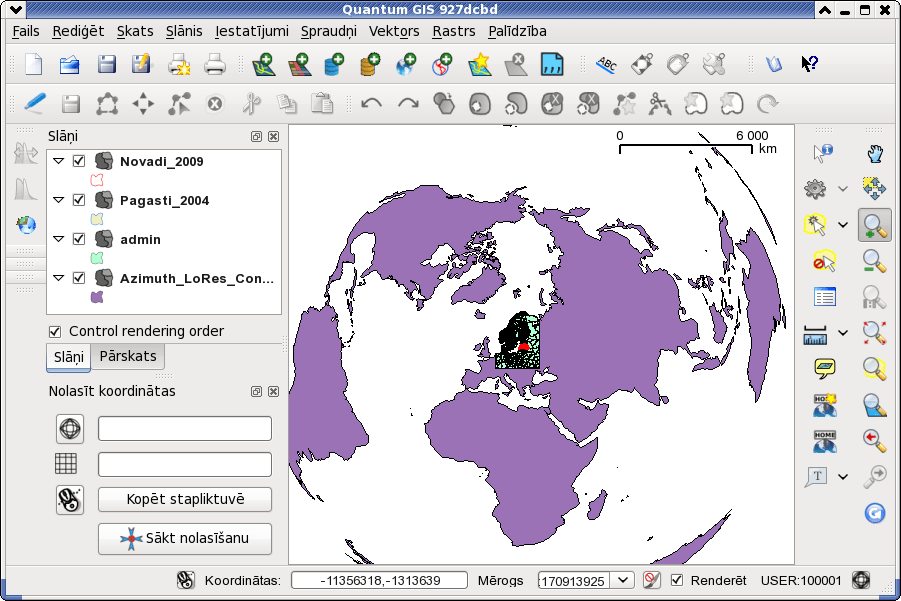Add PostGIS layer database icon

(x=334, y=64)
